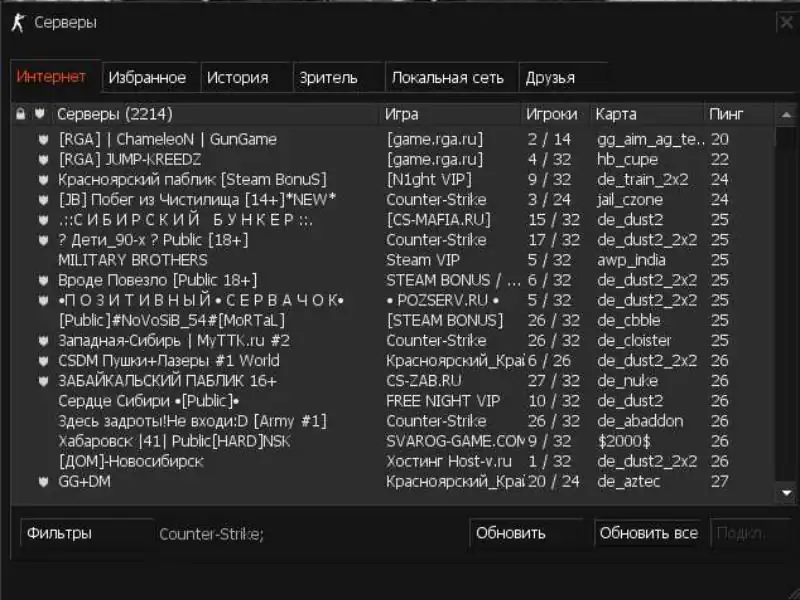The width and height of the screenshot is (800, 600).
Task: Select the MILITARY BROTHERS server row
Action: (x=393, y=260)
